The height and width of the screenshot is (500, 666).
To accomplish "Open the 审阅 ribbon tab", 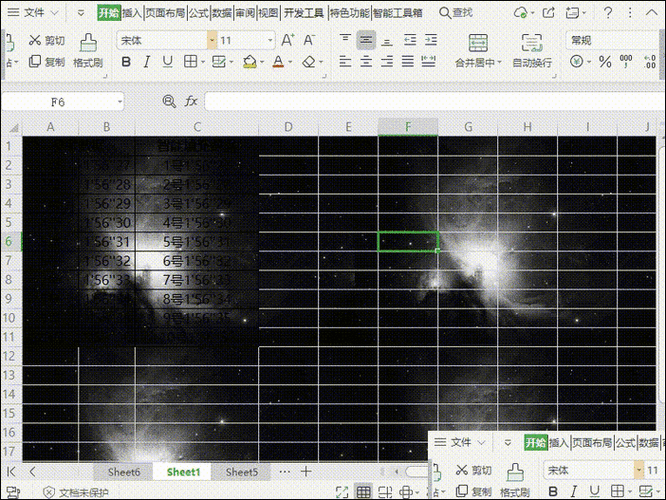I will coord(246,13).
